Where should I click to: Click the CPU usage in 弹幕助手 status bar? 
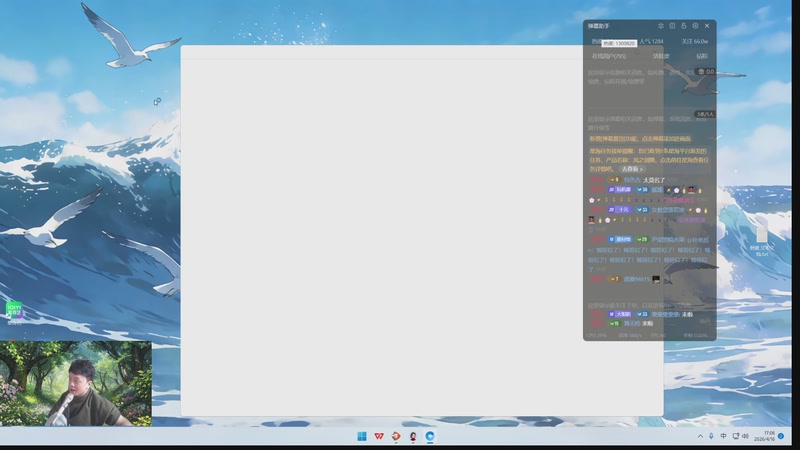pyautogui.click(x=596, y=336)
